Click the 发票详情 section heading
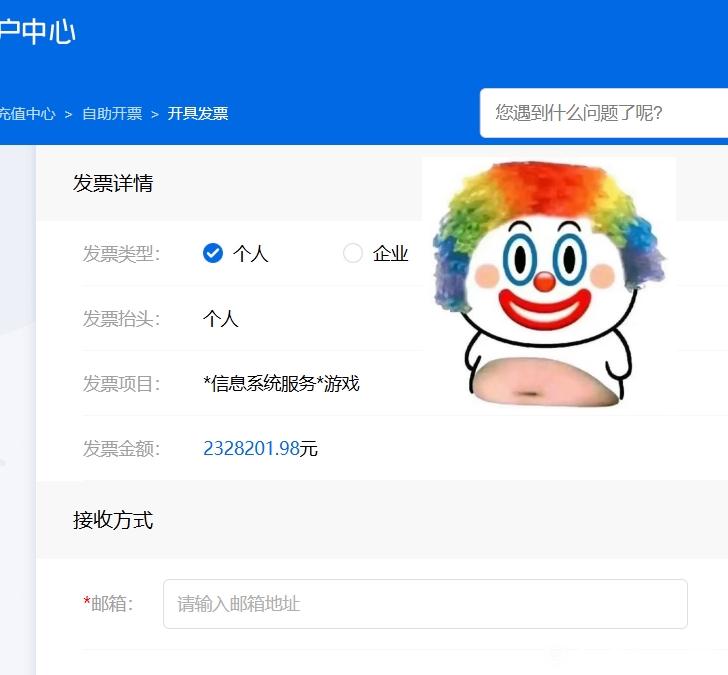Image resolution: width=728 pixels, height=675 pixels. pyautogui.click(x=113, y=184)
